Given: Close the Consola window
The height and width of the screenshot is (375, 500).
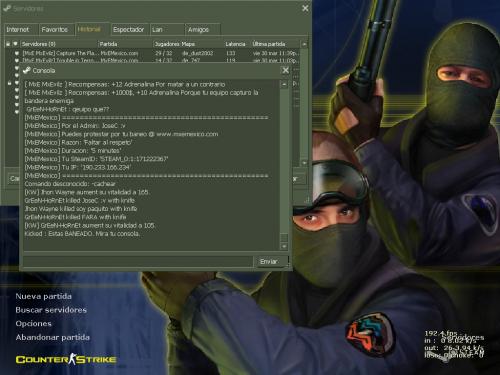Looking at the screenshot, I should (x=286, y=70).
